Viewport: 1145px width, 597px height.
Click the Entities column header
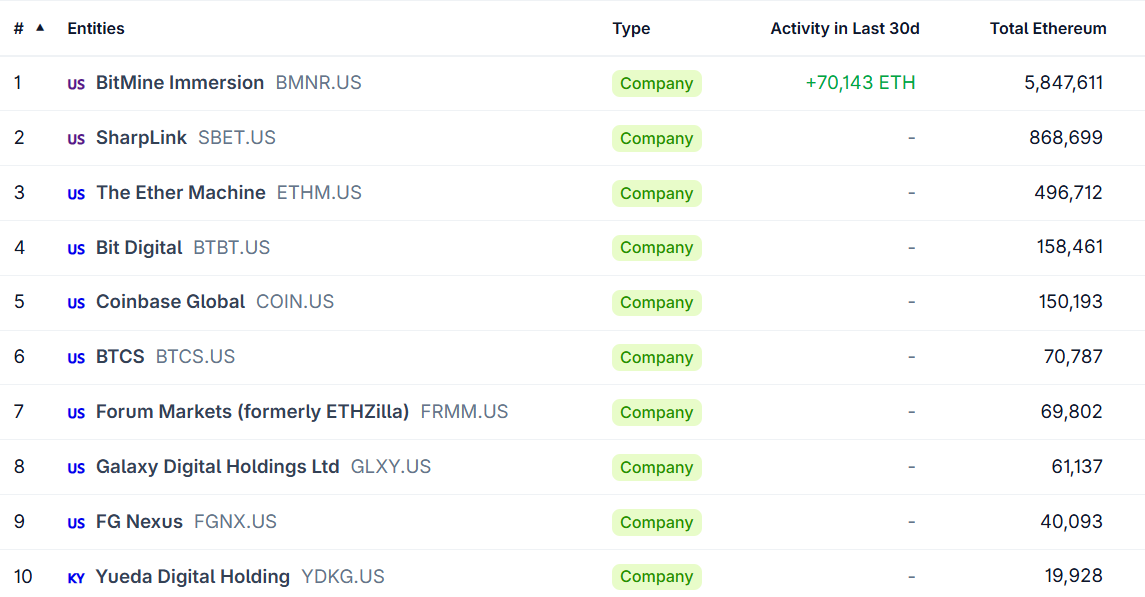tap(96, 28)
